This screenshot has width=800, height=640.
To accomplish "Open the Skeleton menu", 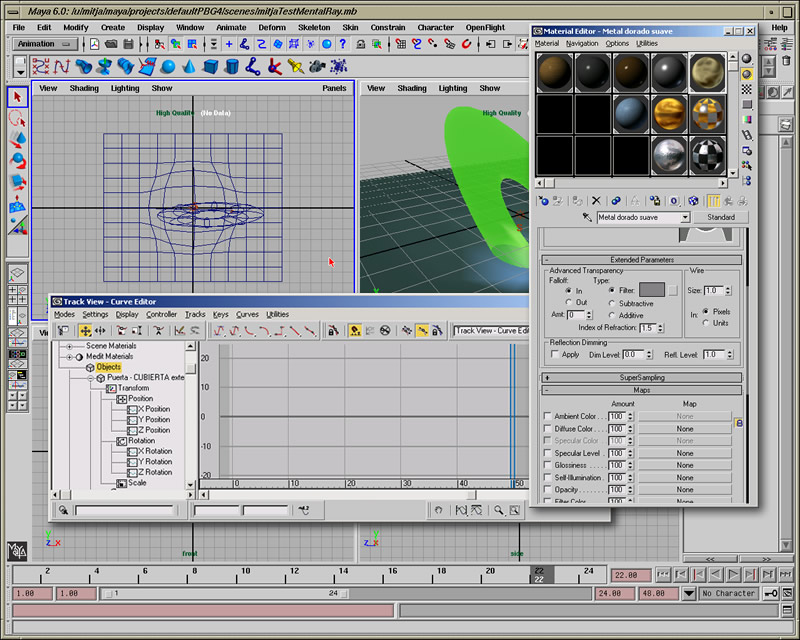I will [x=314, y=28].
